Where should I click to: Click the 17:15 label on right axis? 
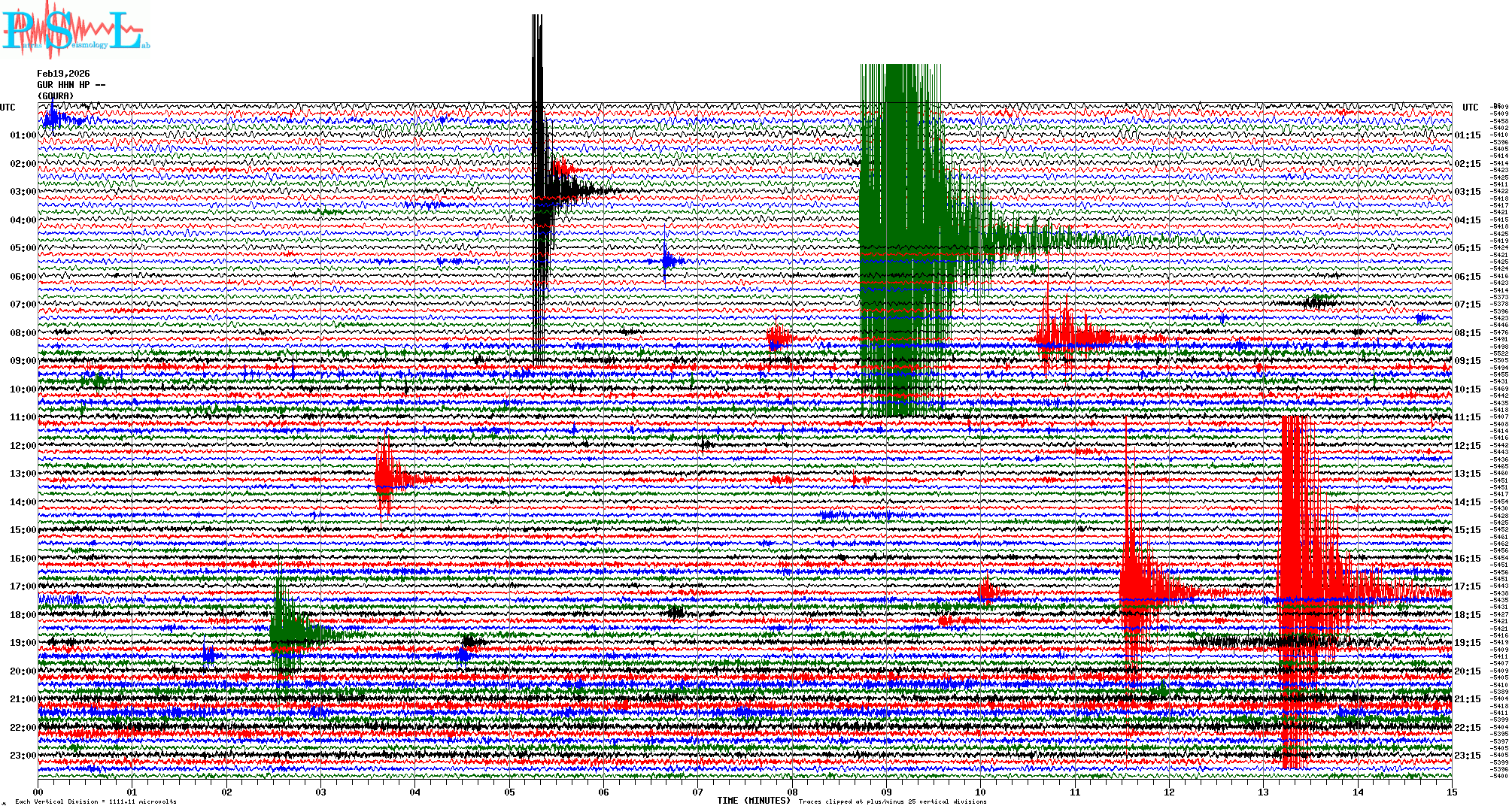point(1468,586)
